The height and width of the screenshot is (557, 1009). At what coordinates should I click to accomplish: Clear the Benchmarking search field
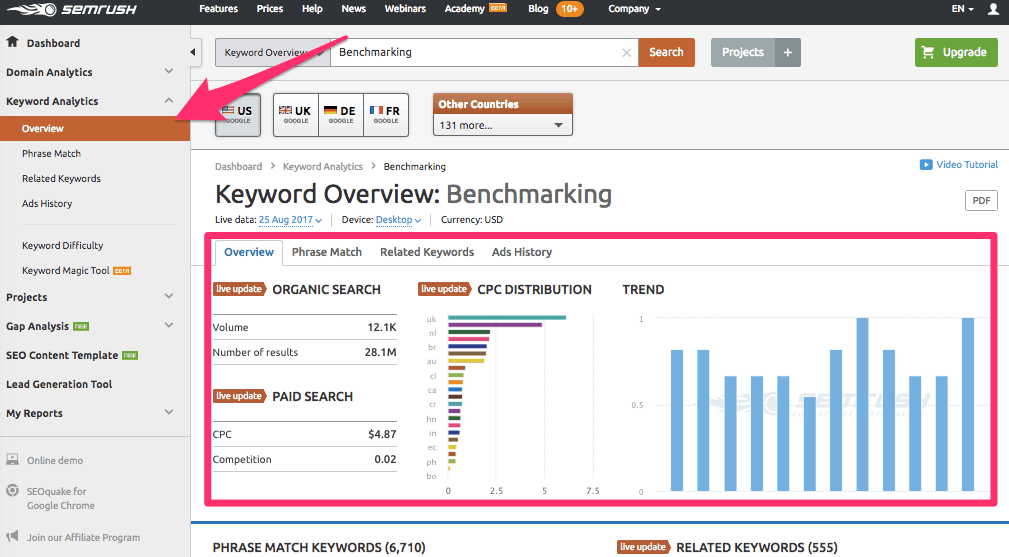pos(626,53)
